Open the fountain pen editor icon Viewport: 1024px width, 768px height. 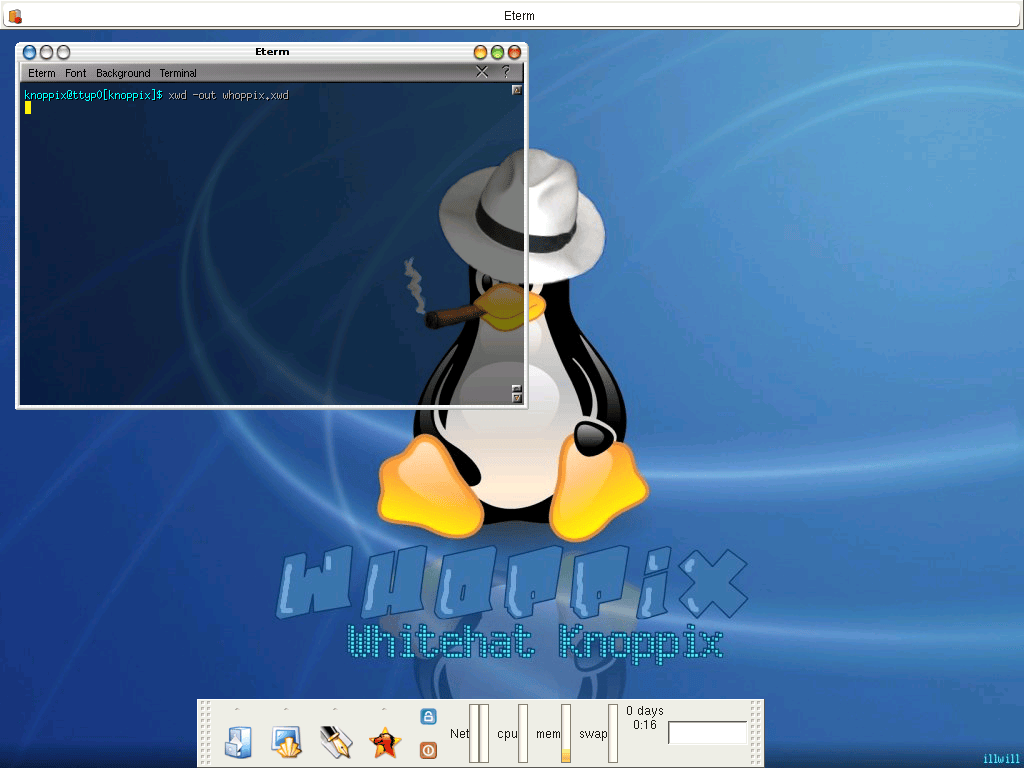(336, 743)
